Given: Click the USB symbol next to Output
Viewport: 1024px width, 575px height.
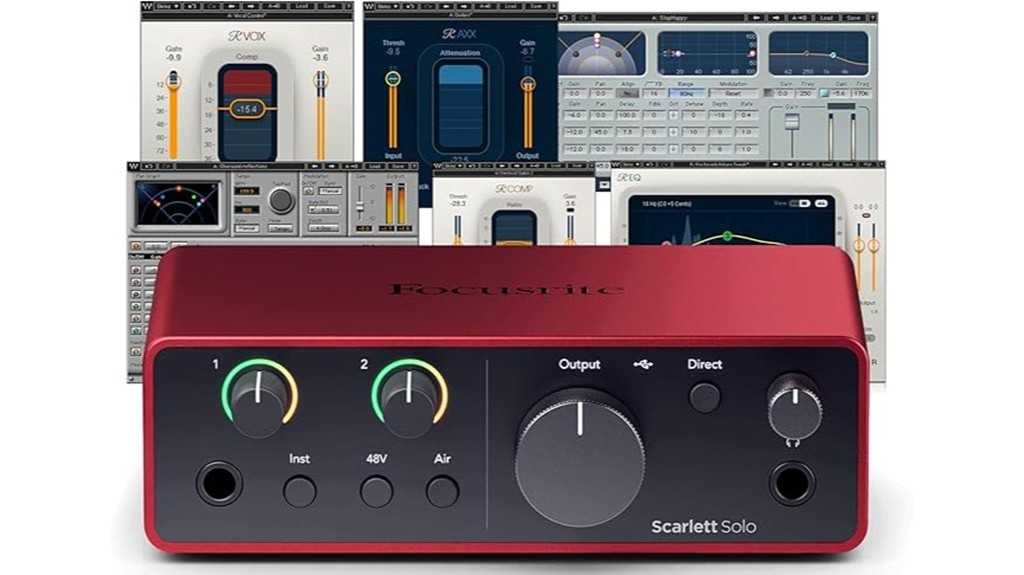Looking at the screenshot, I should click(x=643, y=364).
